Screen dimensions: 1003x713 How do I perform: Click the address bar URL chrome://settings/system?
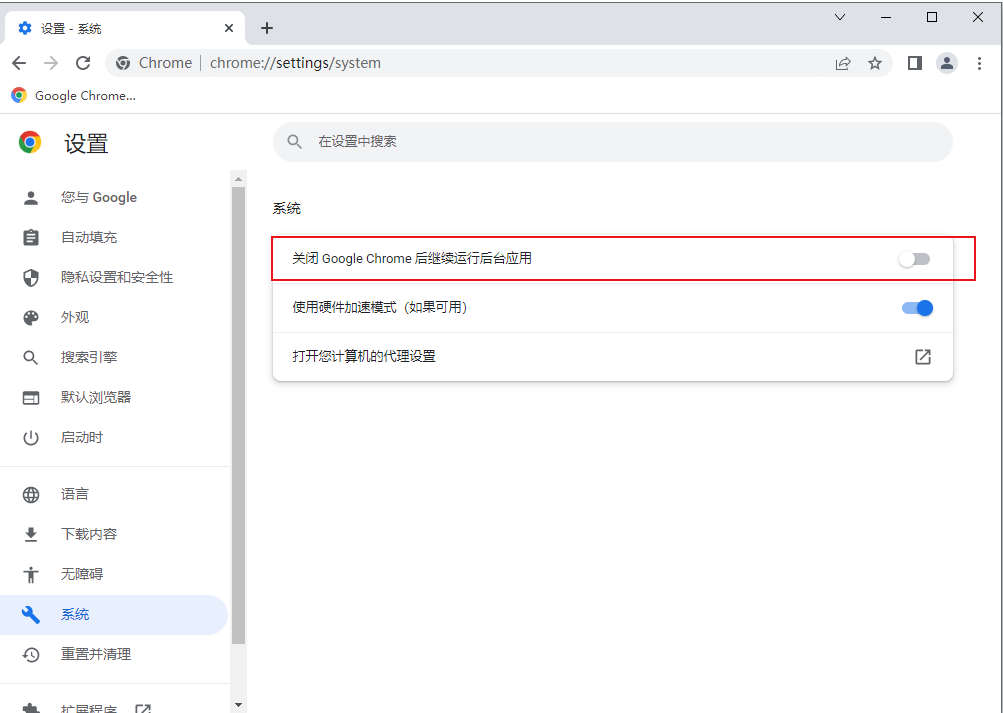296,63
